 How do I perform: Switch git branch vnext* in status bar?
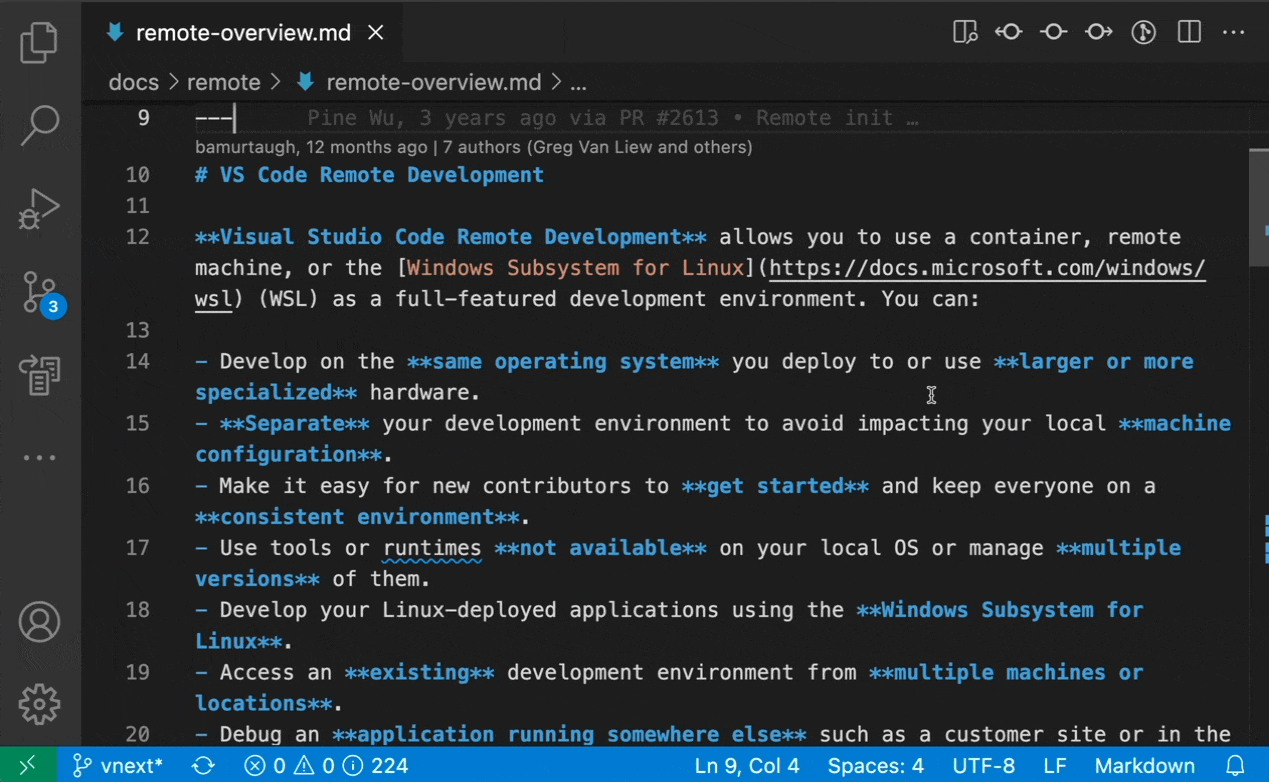pos(117,766)
